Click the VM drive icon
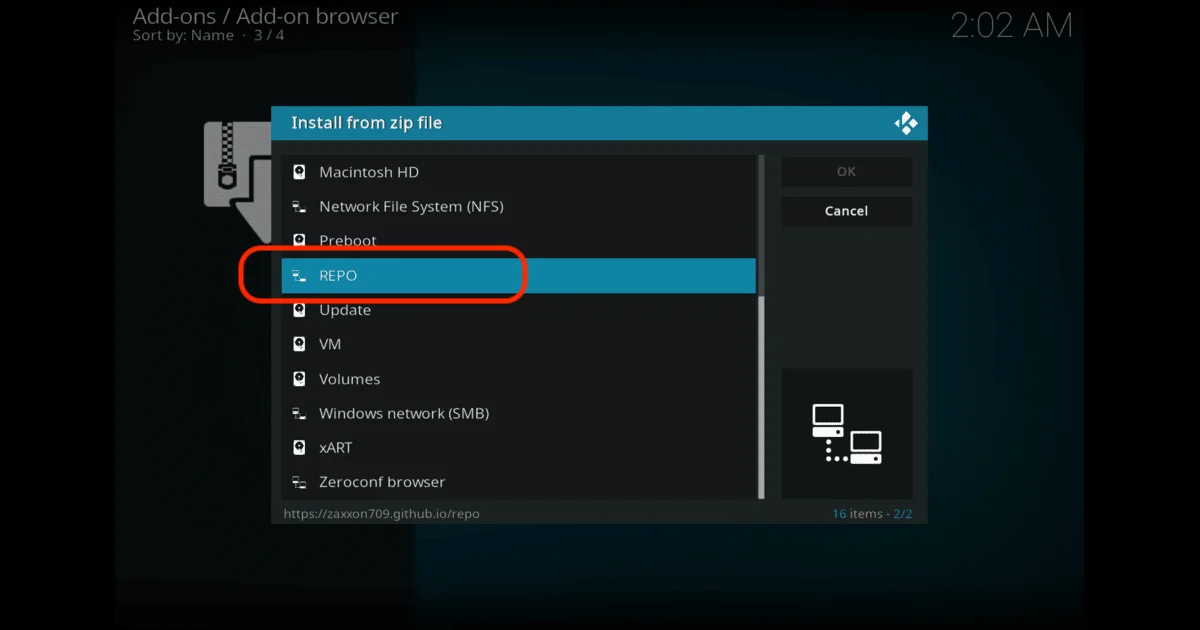The width and height of the screenshot is (1200, 630). click(299, 344)
